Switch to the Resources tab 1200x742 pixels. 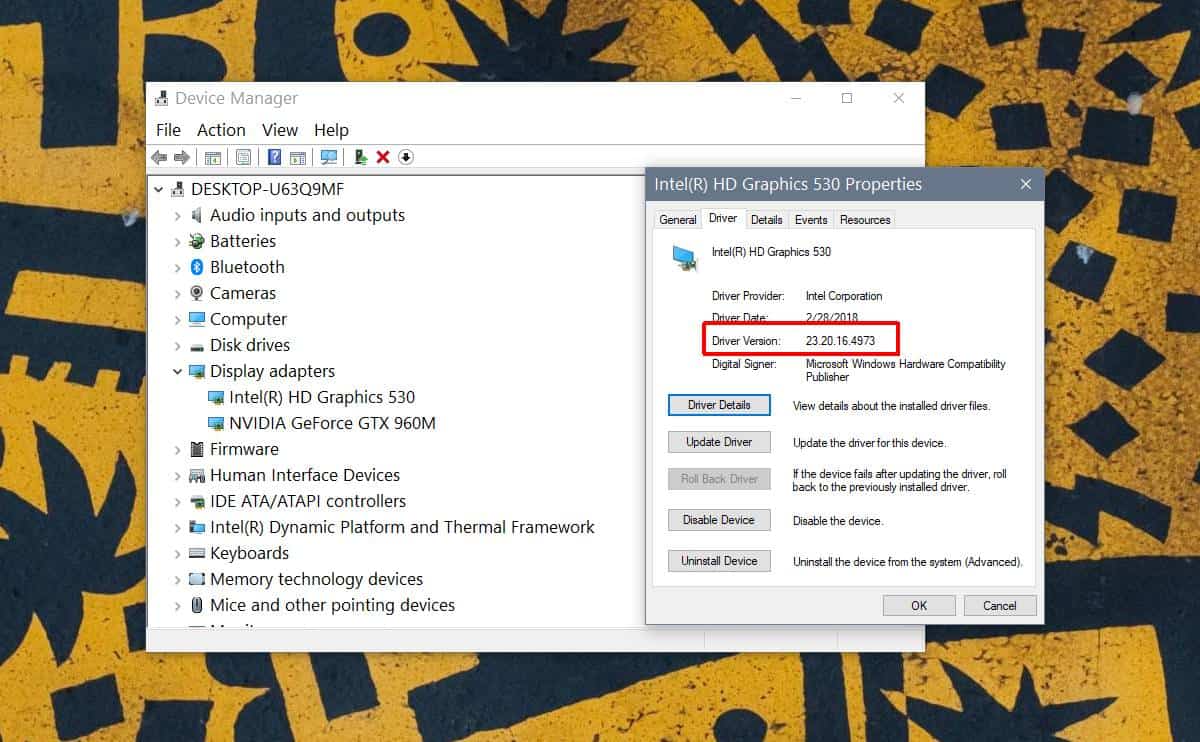point(865,220)
